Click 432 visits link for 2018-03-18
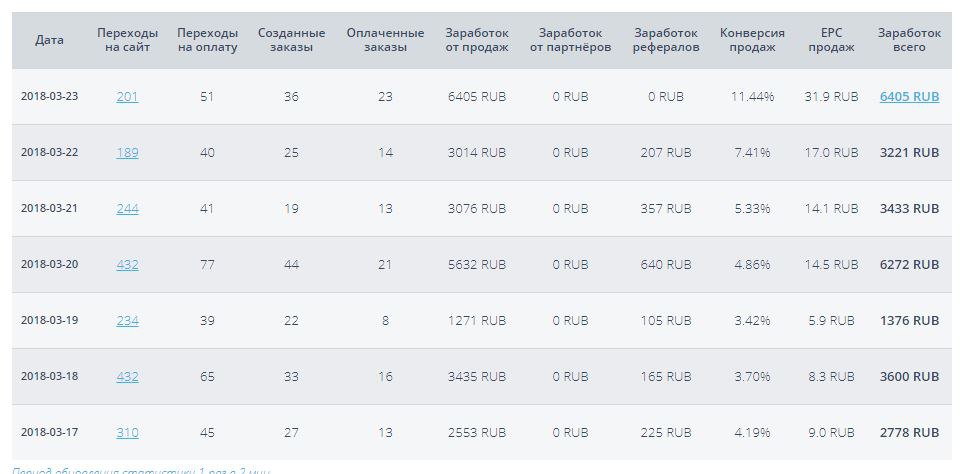This screenshot has width=960, height=474. [127, 377]
